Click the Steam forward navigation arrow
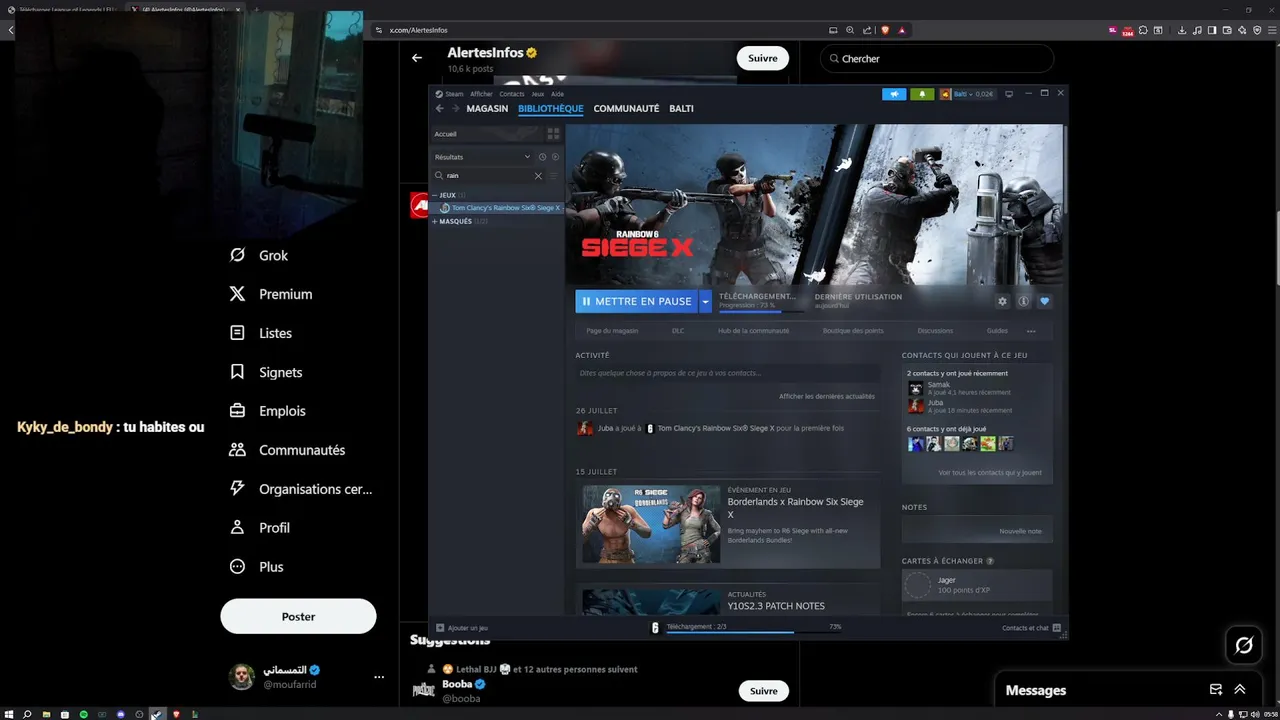Screen dimensions: 1280x720 click(455, 108)
